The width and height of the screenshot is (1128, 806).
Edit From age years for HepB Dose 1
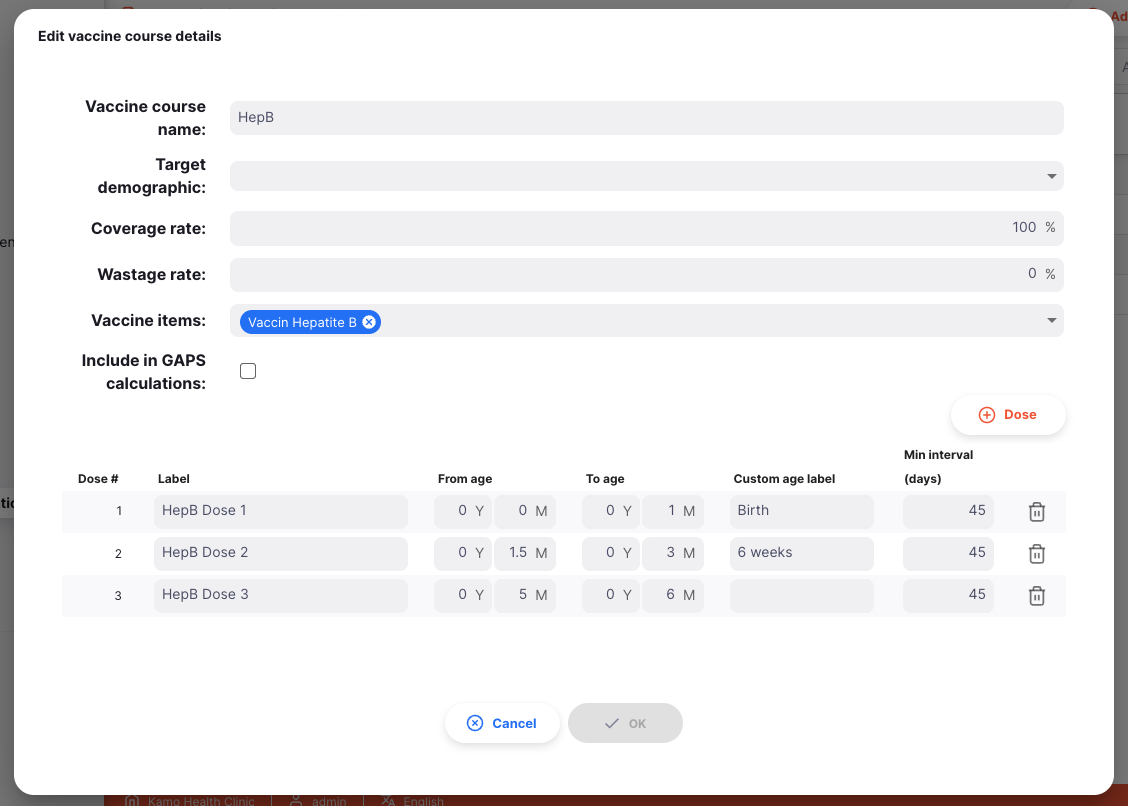click(x=463, y=511)
